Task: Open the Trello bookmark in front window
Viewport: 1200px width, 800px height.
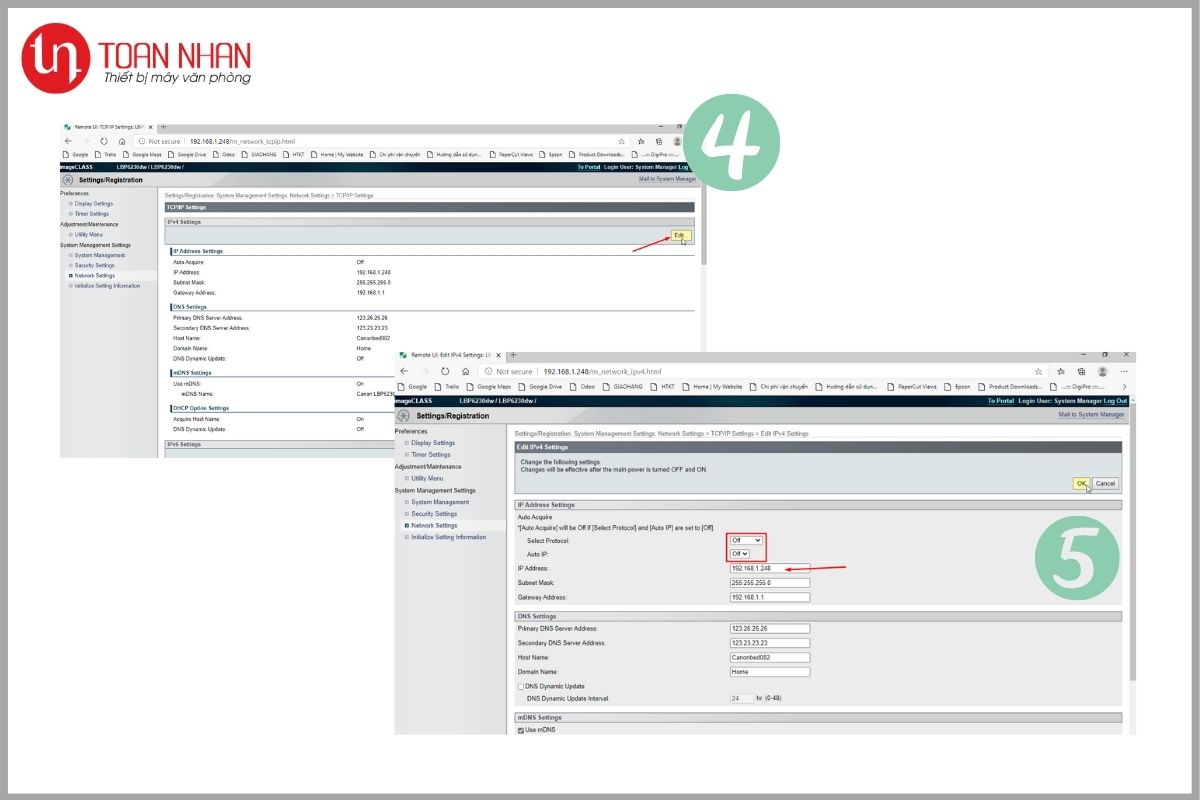Action: [x=445, y=386]
